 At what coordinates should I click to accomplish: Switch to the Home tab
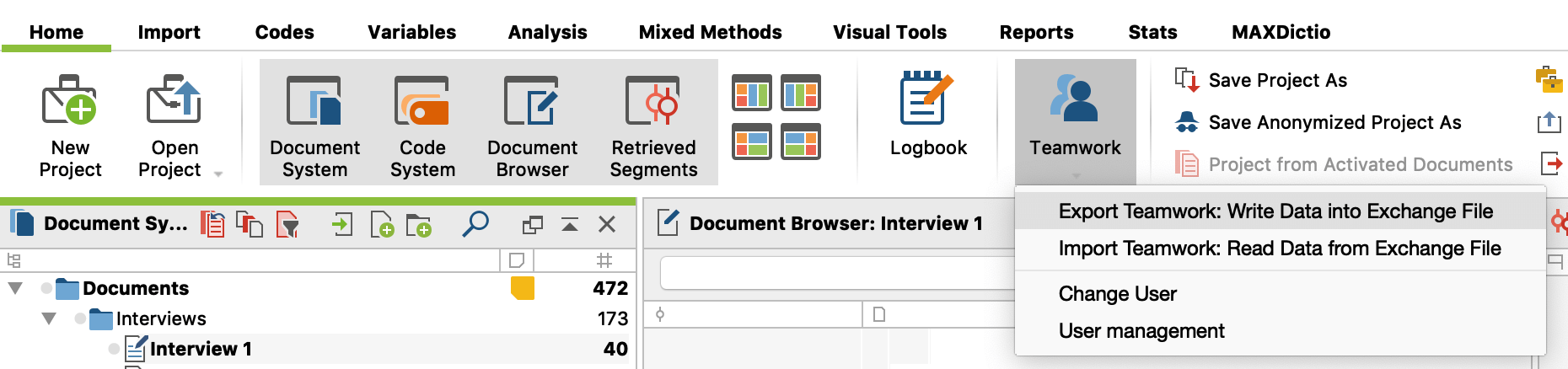[56, 32]
